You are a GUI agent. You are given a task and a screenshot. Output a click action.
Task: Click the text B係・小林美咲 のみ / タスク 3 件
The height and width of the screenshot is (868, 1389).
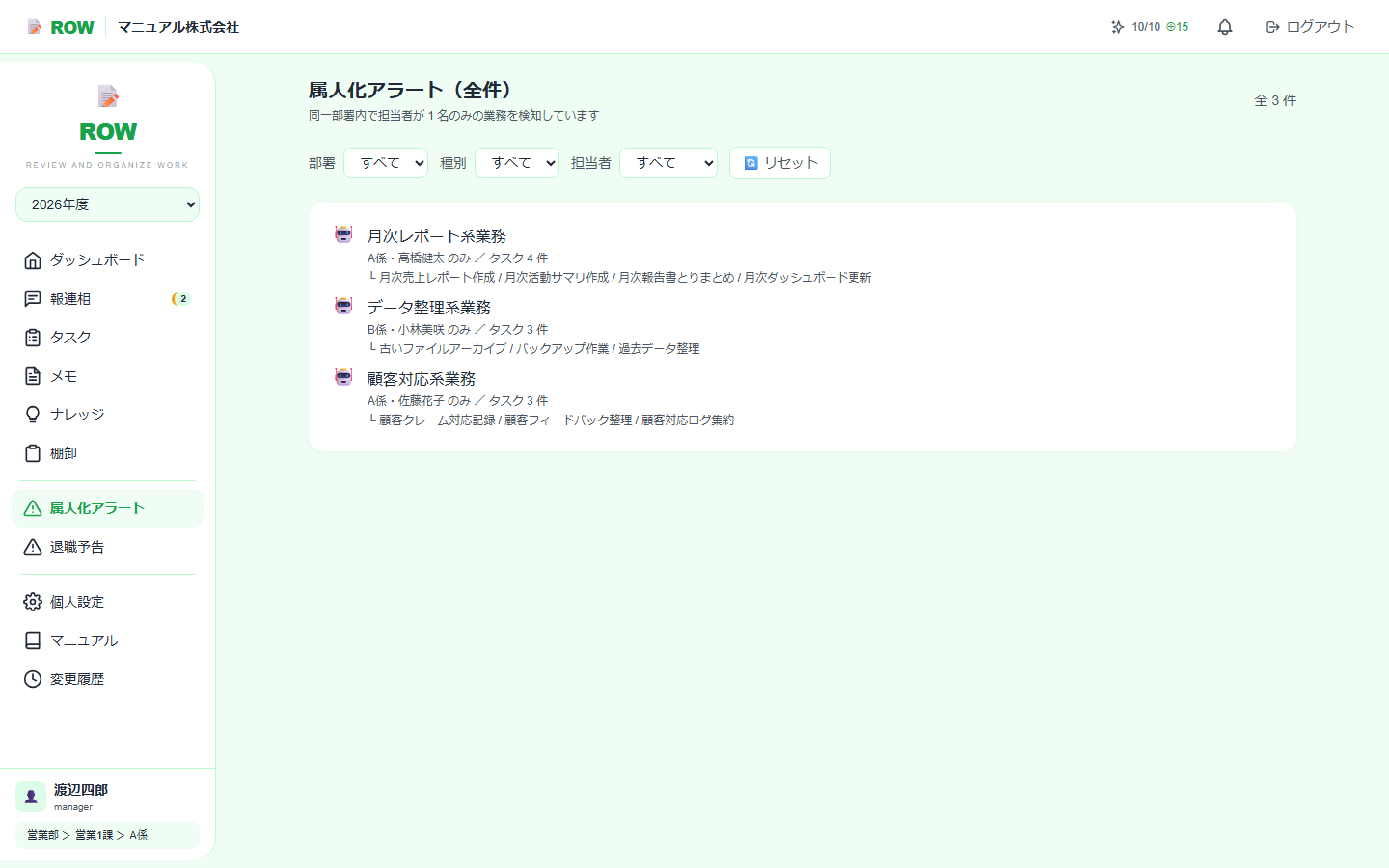457,330
